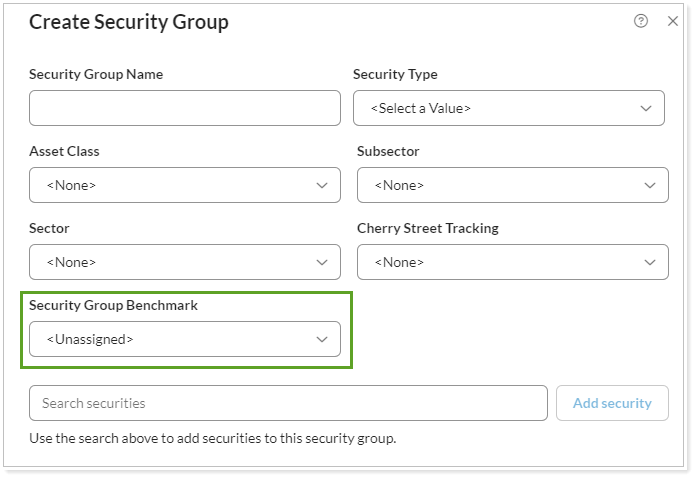Click the Security Type chevron arrow
Image resolution: width=696 pixels, height=479 pixels.
tap(646, 109)
